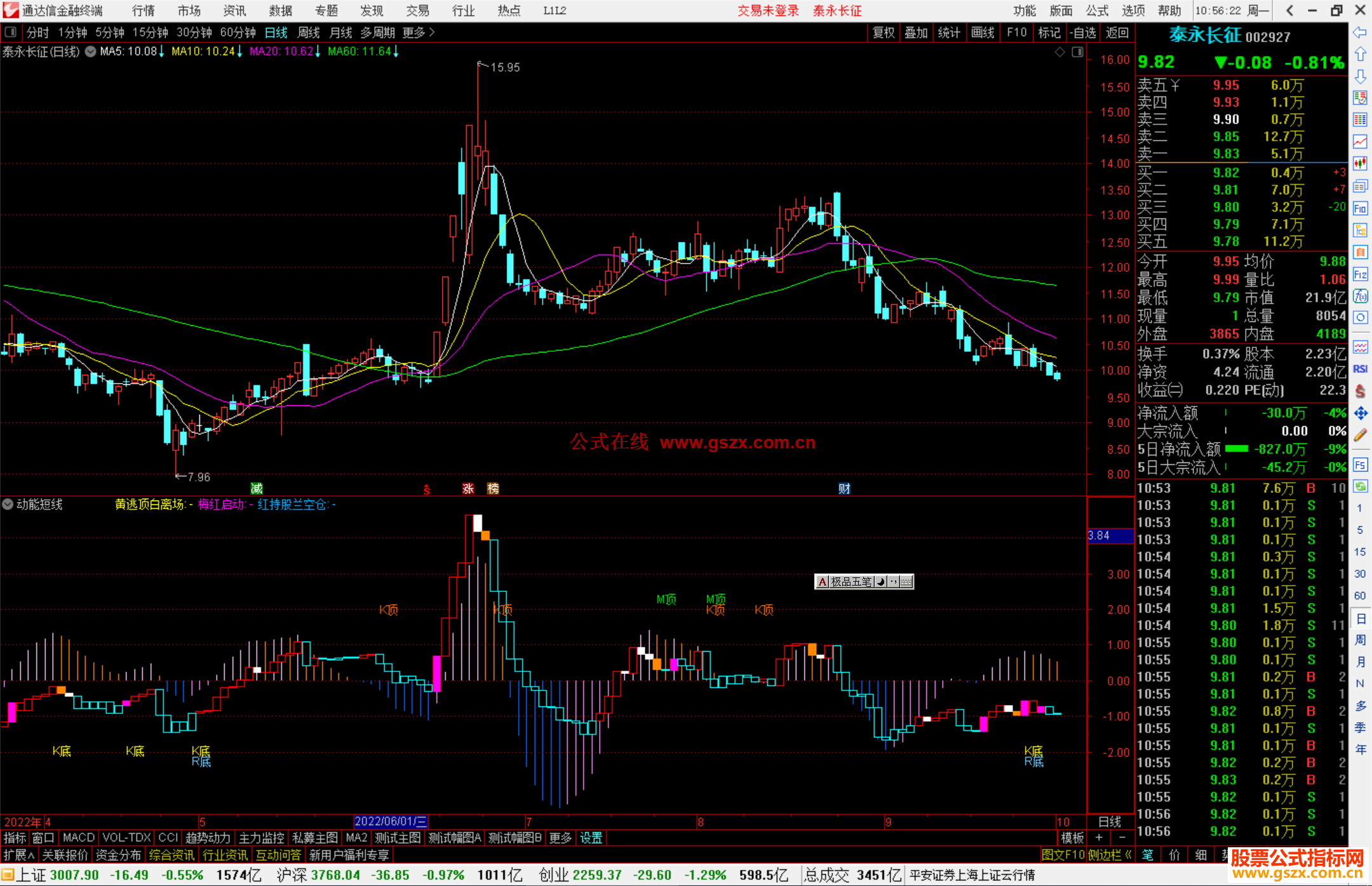Click the F10 company info sidebar icon
The height and width of the screenshot is (886, 1372).
[x=1360, y=208]
